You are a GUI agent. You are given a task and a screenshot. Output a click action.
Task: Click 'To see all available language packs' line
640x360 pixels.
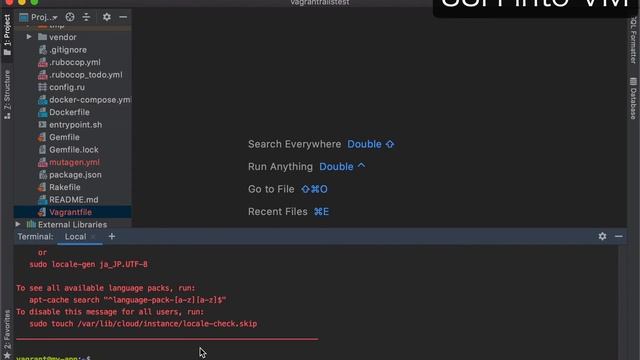[x=106, y=288]
